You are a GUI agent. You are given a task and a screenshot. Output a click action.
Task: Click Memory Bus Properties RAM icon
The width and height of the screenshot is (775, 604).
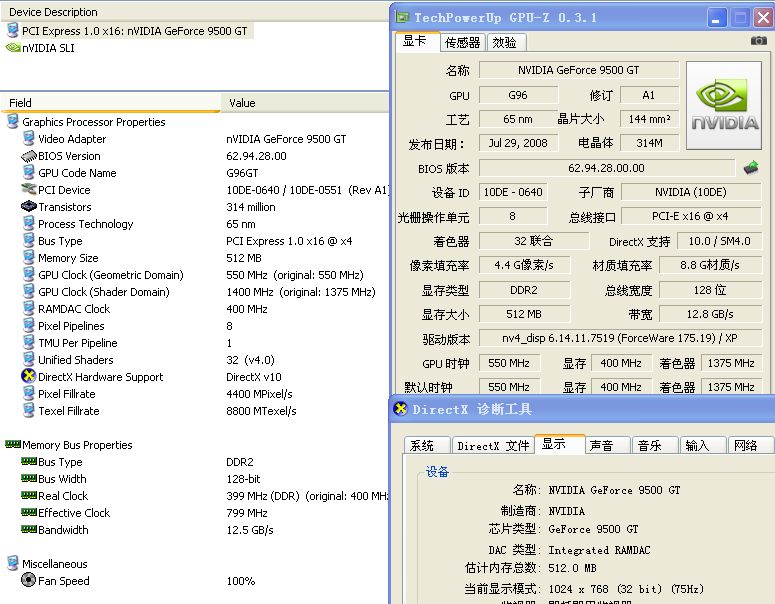[x=13, y=444]
